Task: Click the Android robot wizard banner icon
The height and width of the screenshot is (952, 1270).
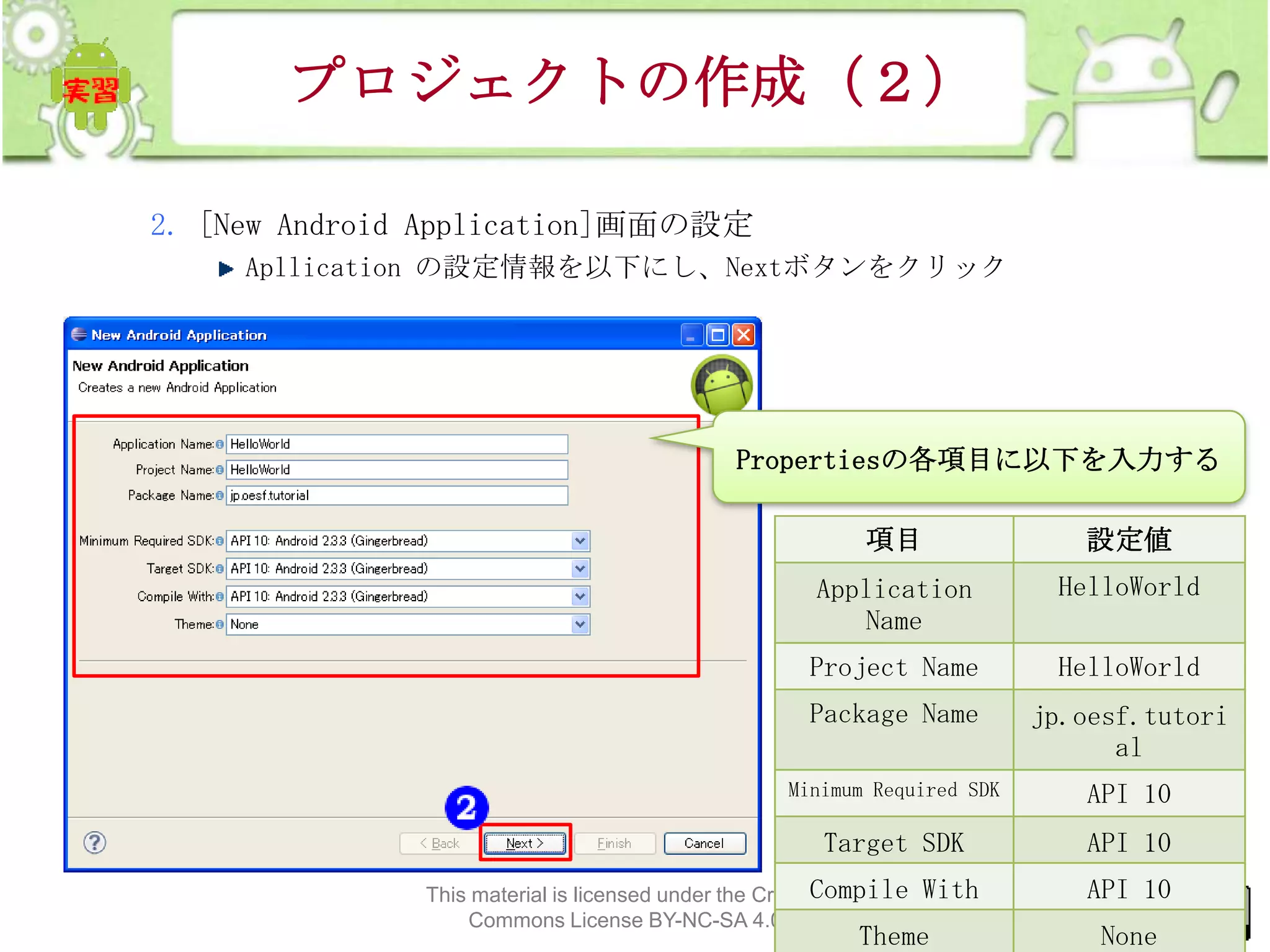Action: (x=722, y=384)
